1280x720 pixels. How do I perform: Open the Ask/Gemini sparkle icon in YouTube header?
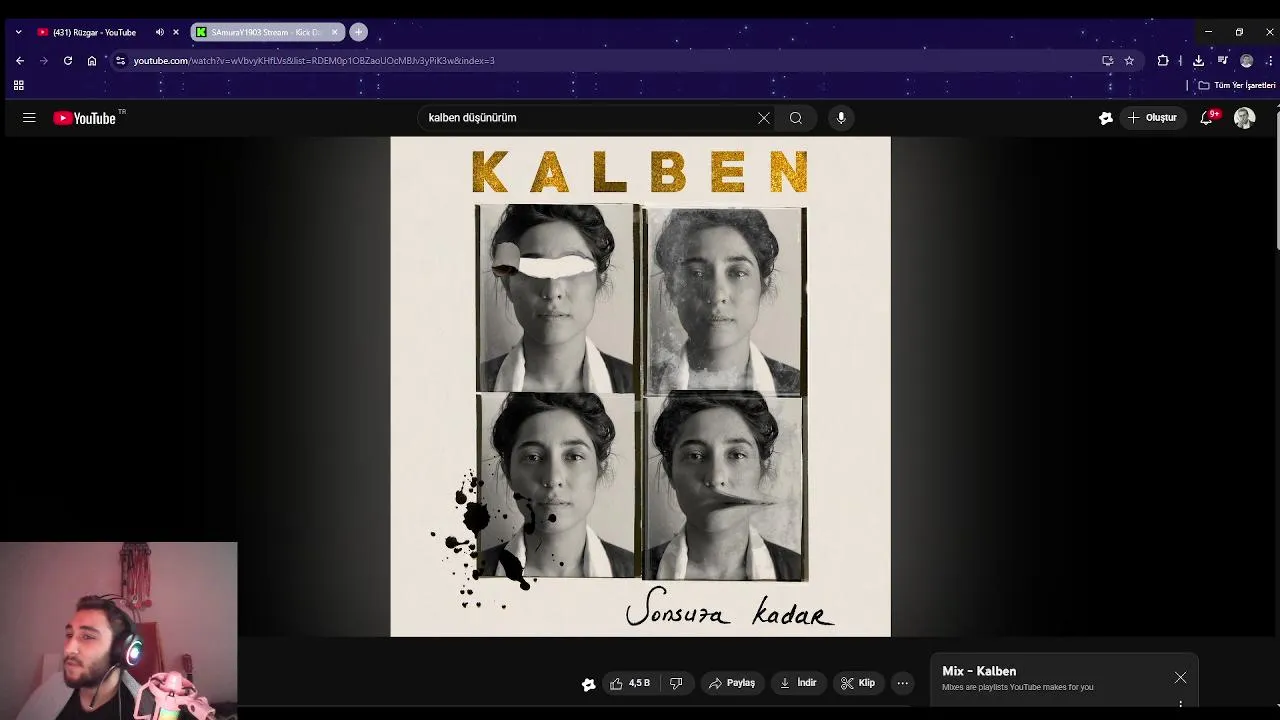click(1106, 118)
